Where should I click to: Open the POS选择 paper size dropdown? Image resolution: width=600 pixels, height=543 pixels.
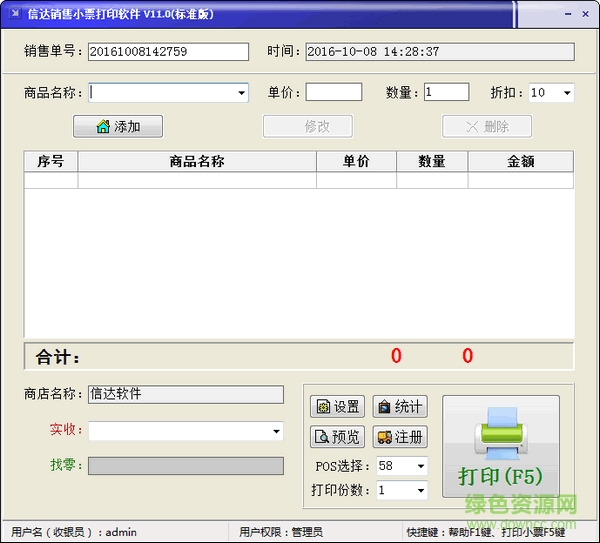pos(420,466)
